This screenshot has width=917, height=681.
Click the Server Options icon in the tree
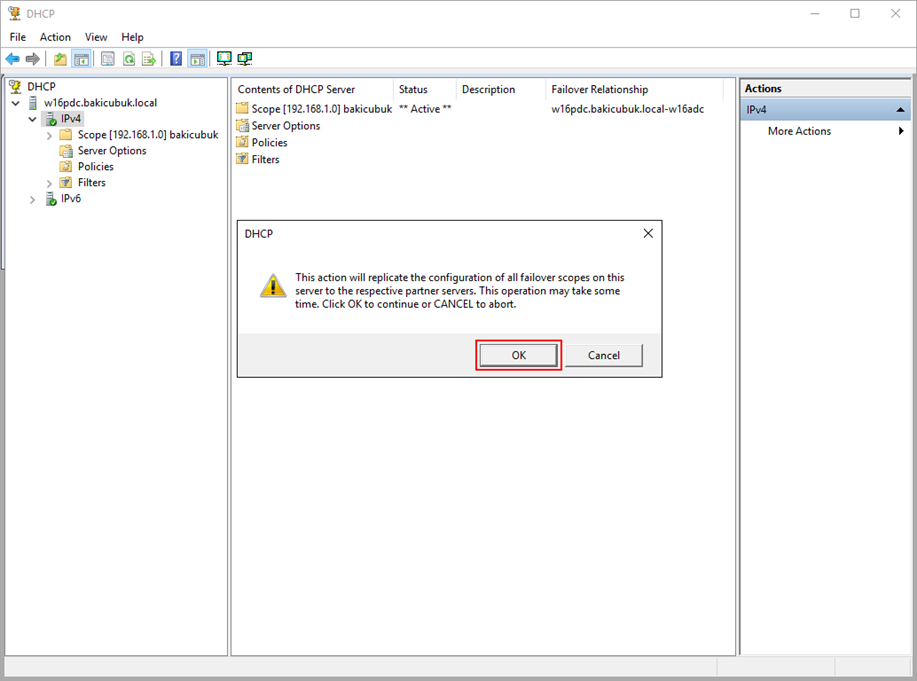66,150
